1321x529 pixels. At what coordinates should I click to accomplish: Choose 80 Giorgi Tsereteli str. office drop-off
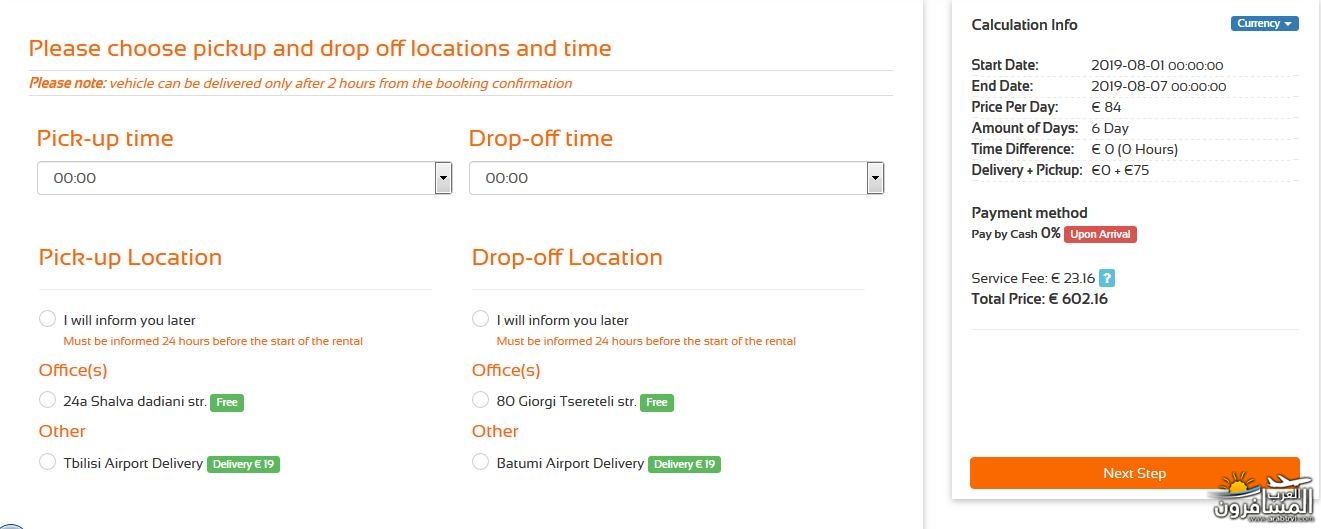pyautogui.click(x=480, y=400)
